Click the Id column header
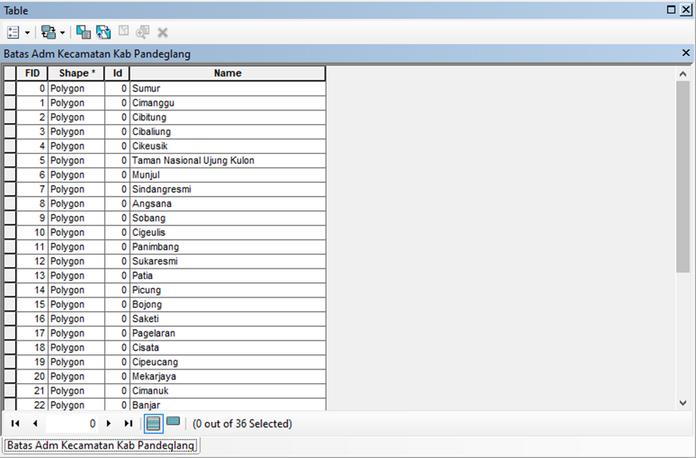696x458 pixels. (x=117, y=73)
